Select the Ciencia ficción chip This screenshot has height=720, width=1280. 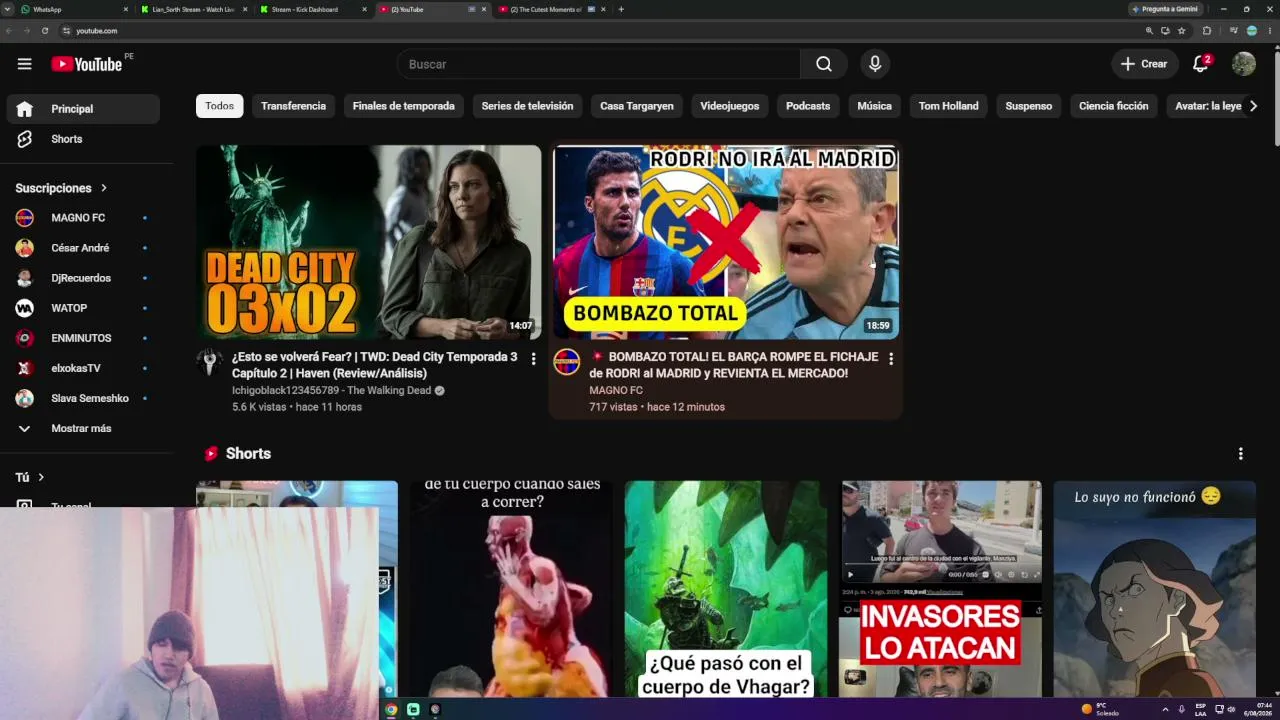tap(1114, 106)
